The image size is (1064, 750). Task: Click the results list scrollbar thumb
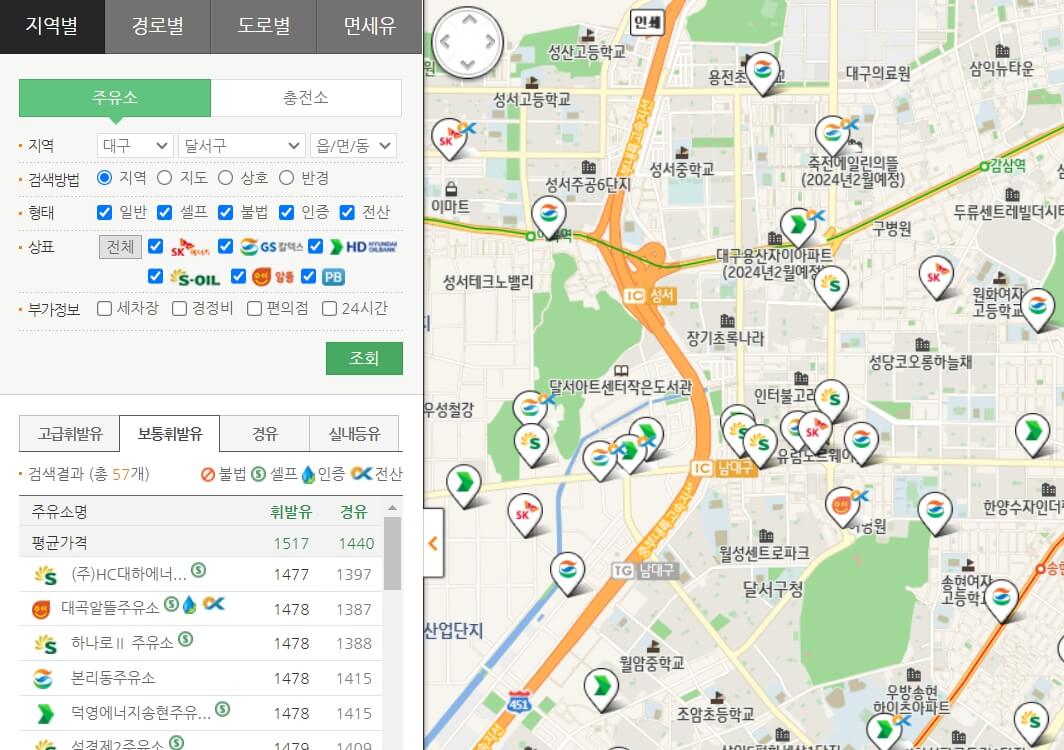392,553
